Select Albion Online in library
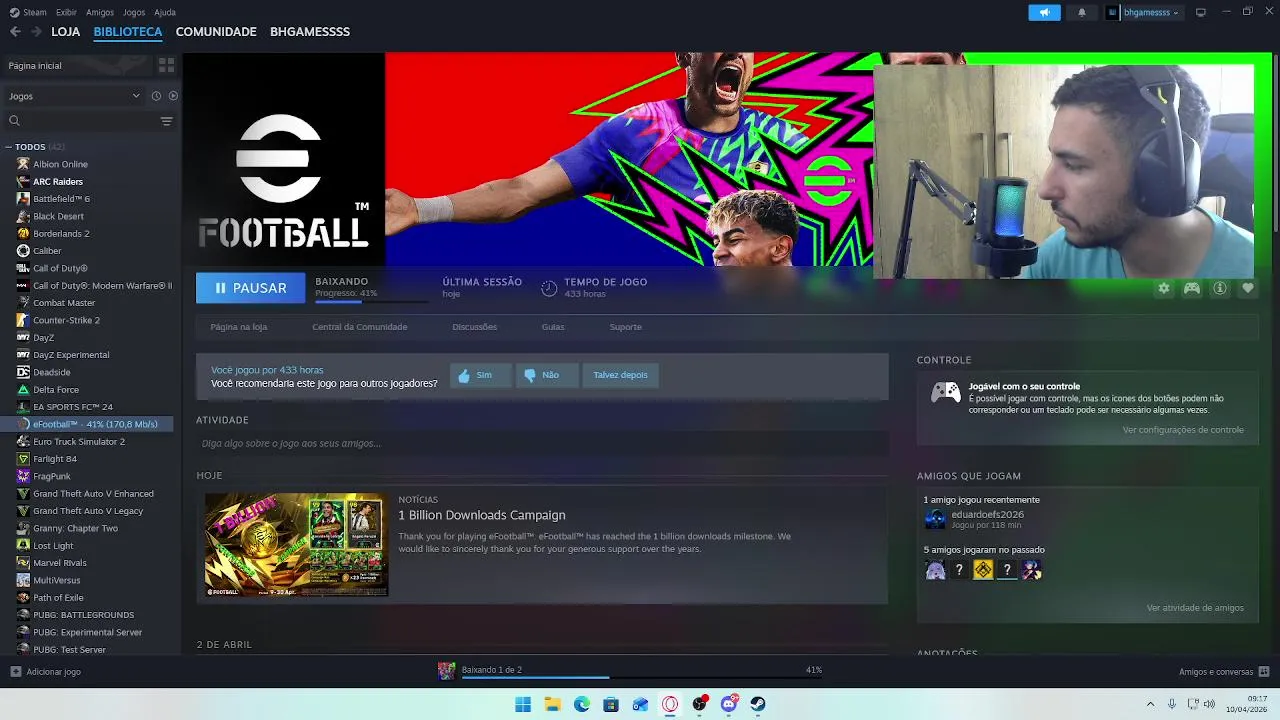The image size is (1280, 720). pos(60,164)
